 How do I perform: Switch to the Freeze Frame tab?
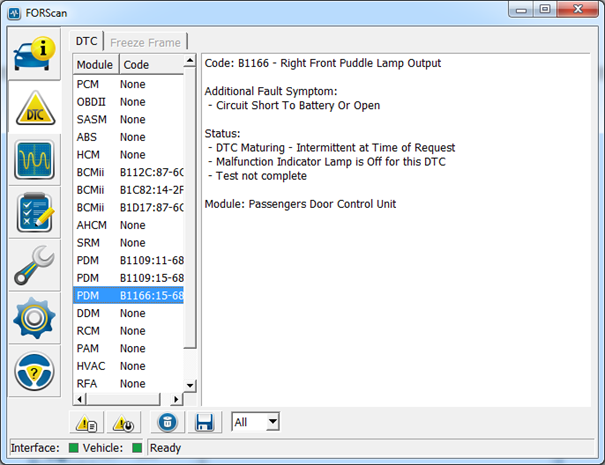click(x=145, y=42)
